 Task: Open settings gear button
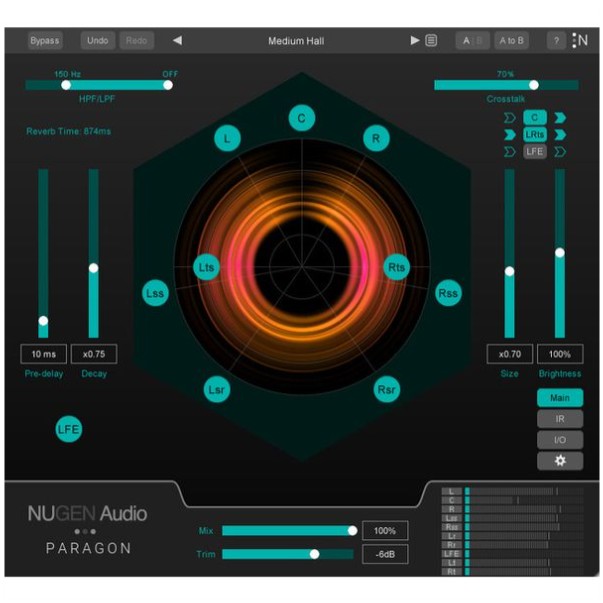[560, 460]
